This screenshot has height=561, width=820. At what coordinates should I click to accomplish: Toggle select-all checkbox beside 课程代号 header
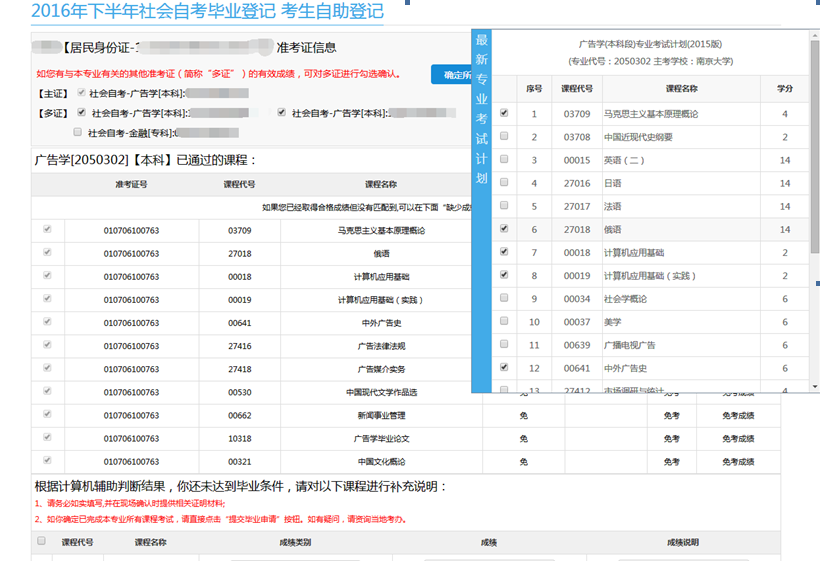[x=41, y=541]
